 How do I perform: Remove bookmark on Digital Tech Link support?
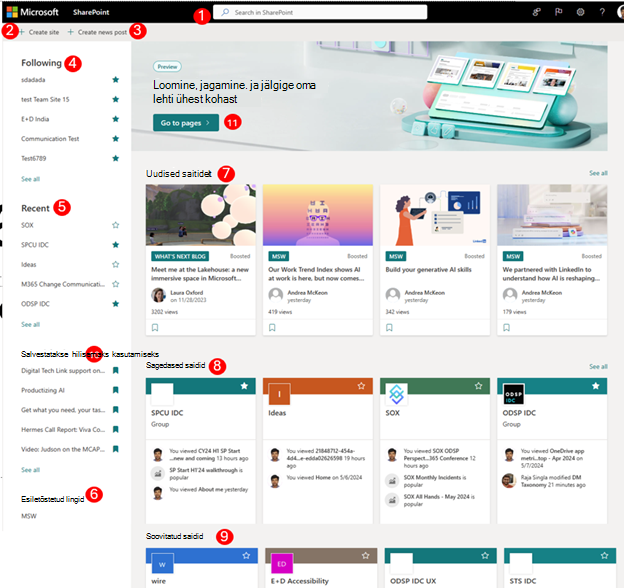click(x=115, y=370)
